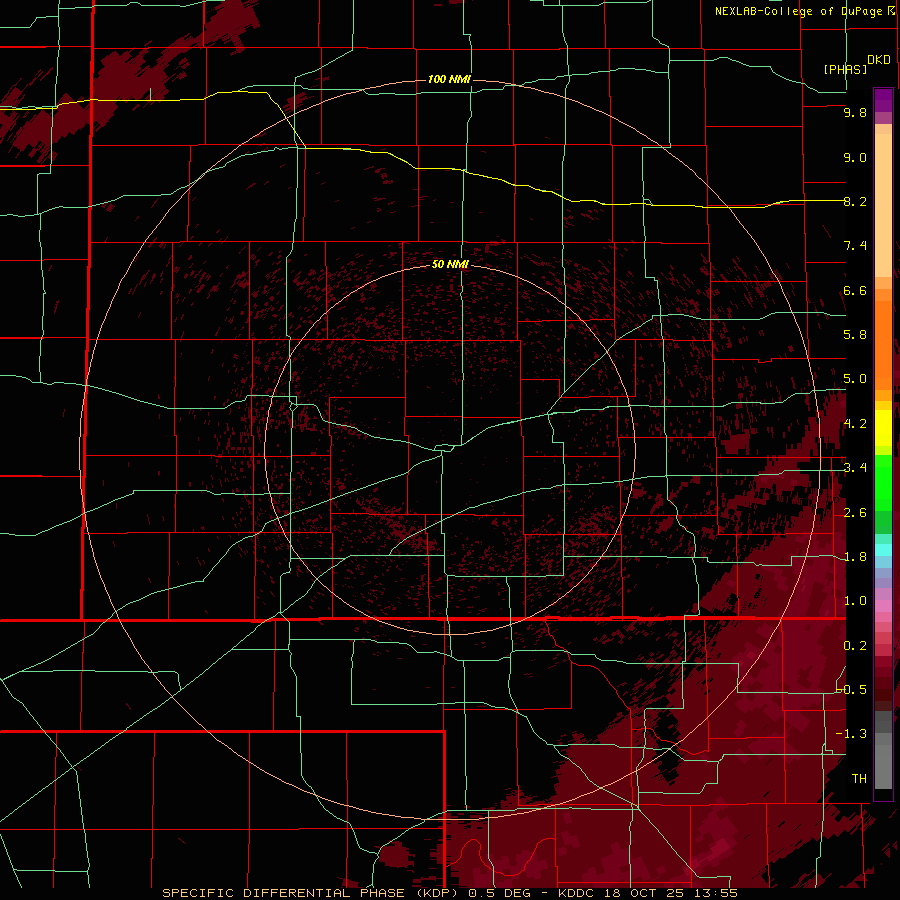Click the 100 NMI range ring label
Image resolution: width=900 pixels, height=900 pixels.
pos(449,79)
